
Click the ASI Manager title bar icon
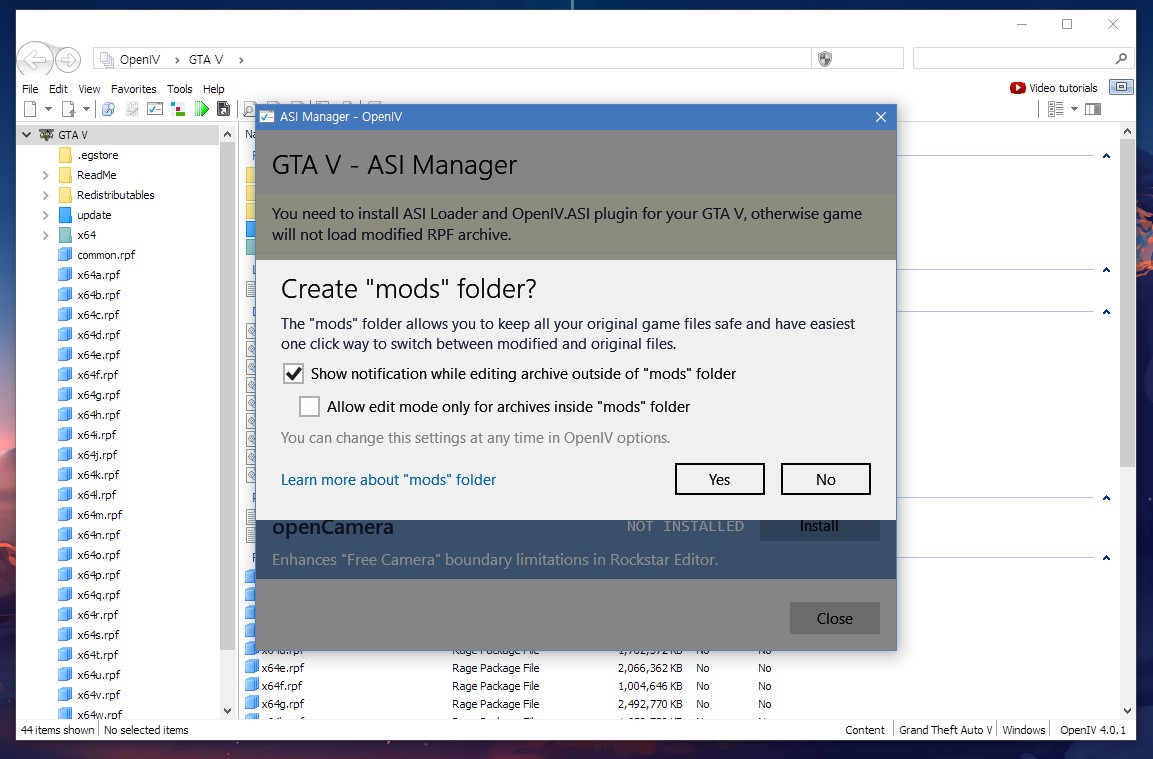pyautogui.click(x=267, y=117)
